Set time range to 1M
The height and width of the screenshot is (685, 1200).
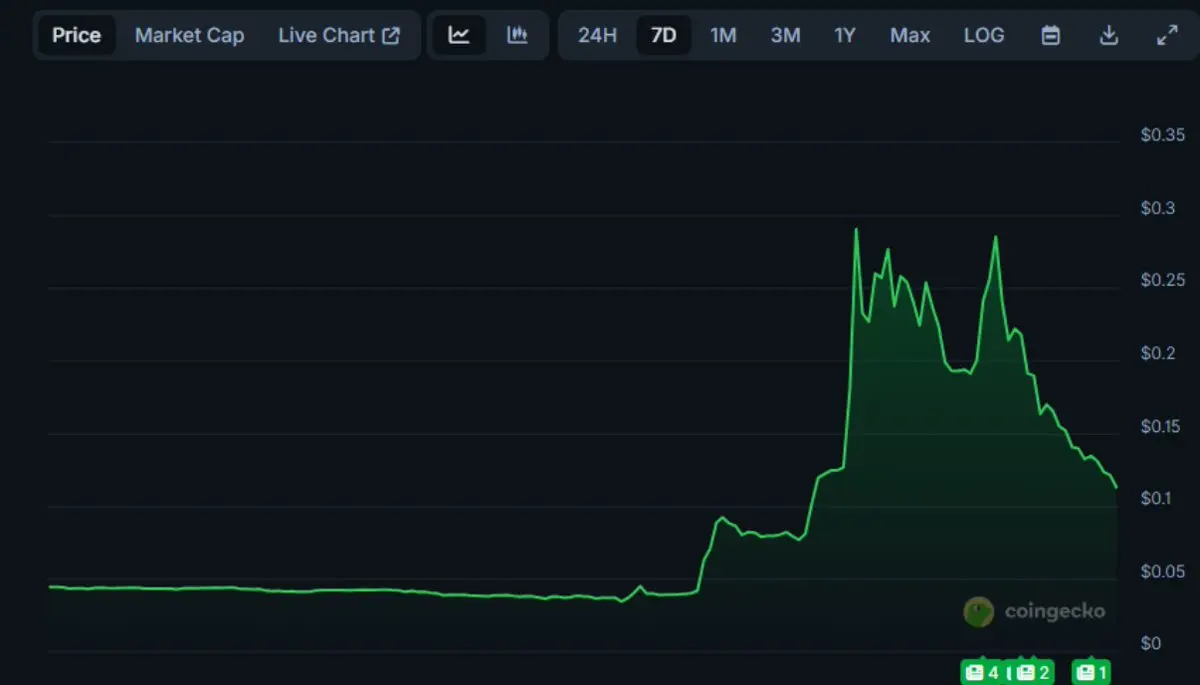click(x=723, y=35)
